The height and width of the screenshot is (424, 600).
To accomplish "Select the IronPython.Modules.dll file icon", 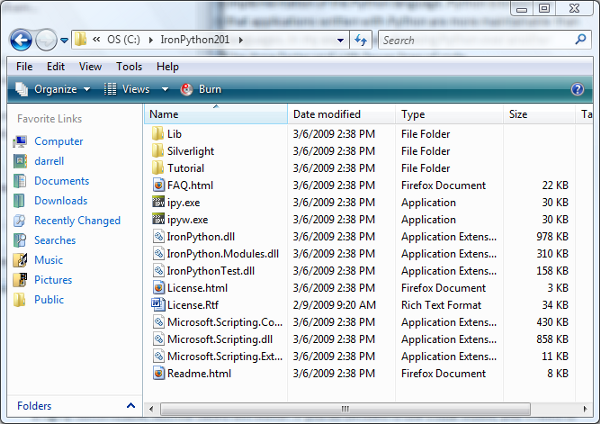I will point(158,253).
